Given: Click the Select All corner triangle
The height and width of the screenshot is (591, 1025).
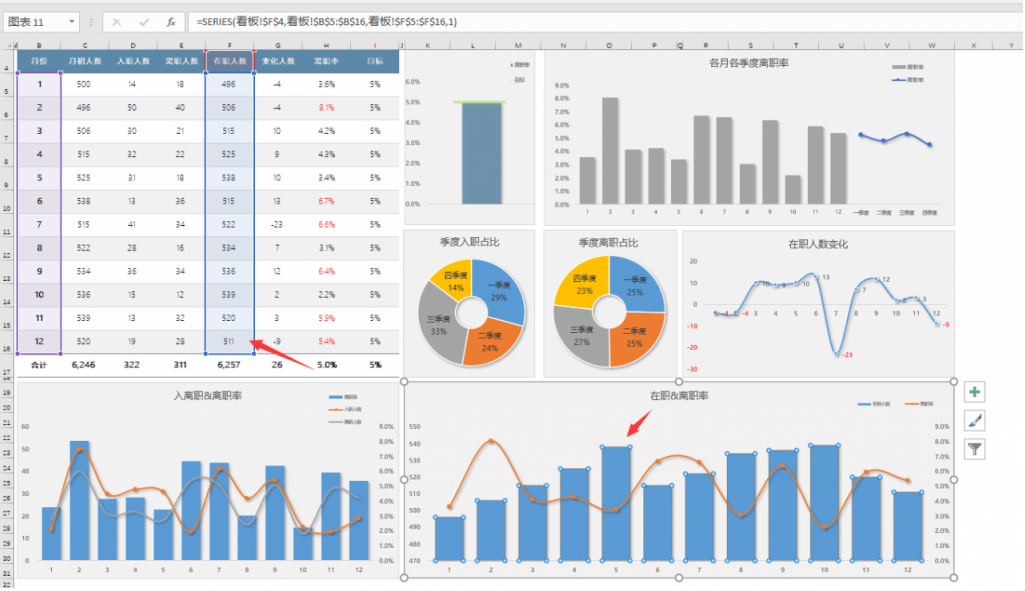Looking at the screenshot, I should (9, 45).
